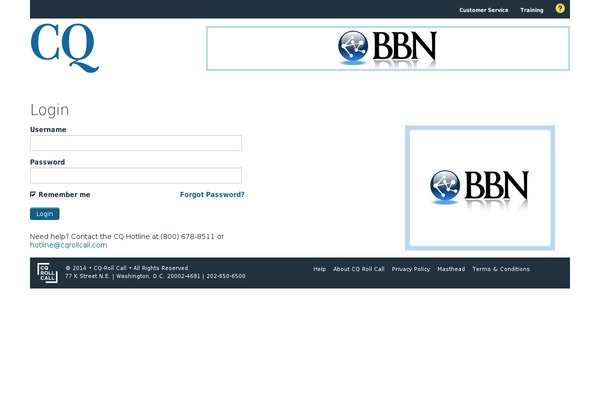Focus the Password input field
The image size is (600, 400).
pyautogui.click(x=136, y=175)
